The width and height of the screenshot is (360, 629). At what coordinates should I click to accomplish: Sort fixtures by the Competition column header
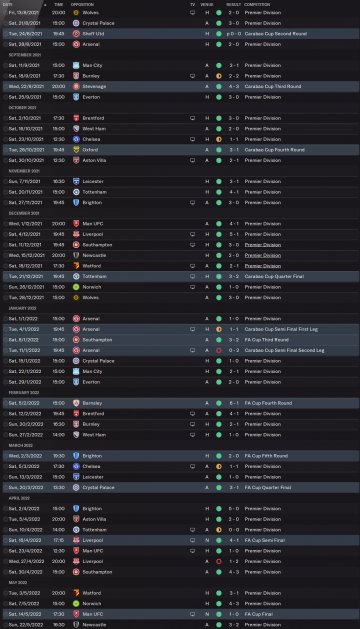point(257,4)
